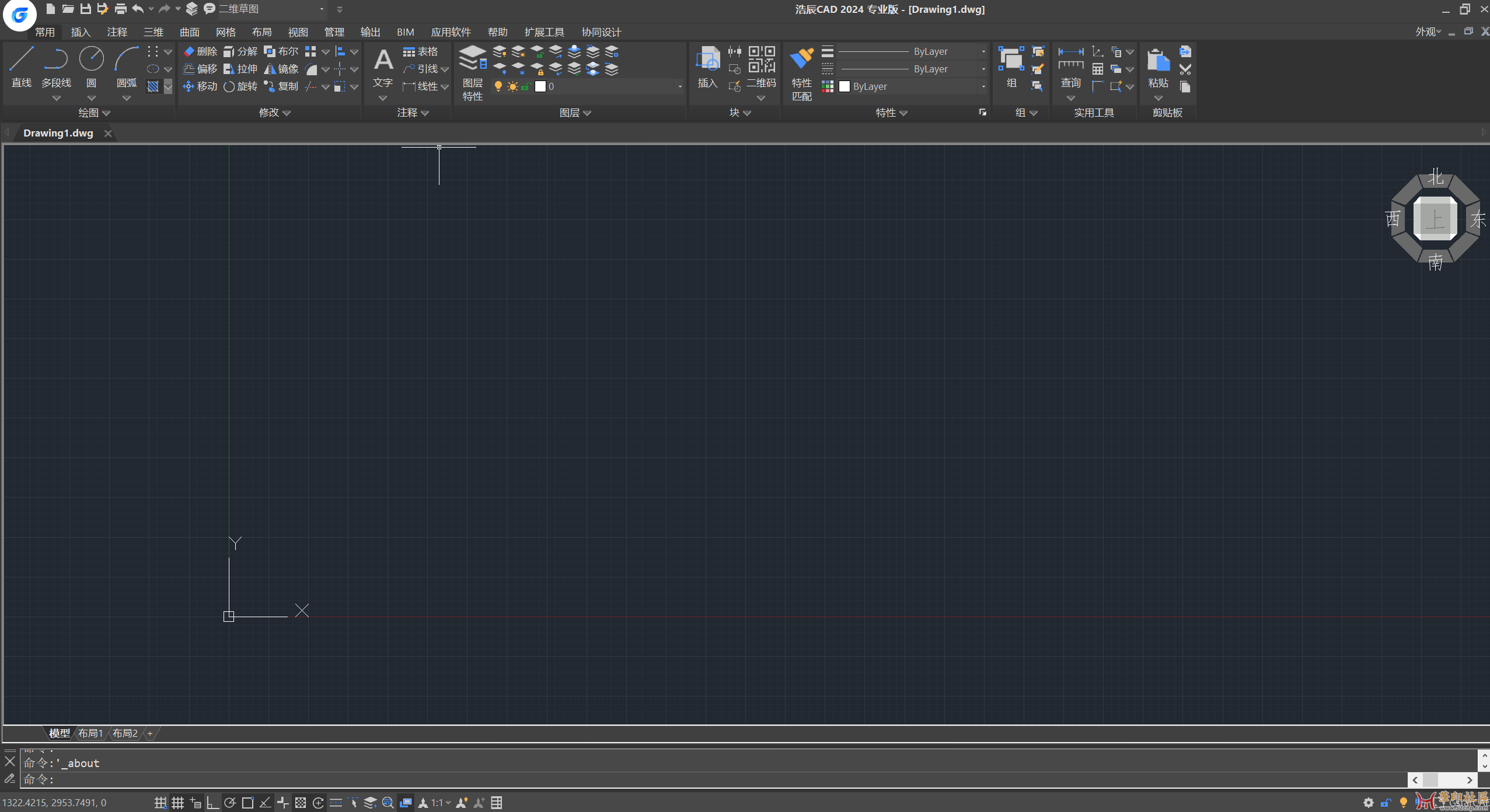Toggle grid display in status bar
The image size is (1490, 812).
pyautogui.click(x=178, y=803)
